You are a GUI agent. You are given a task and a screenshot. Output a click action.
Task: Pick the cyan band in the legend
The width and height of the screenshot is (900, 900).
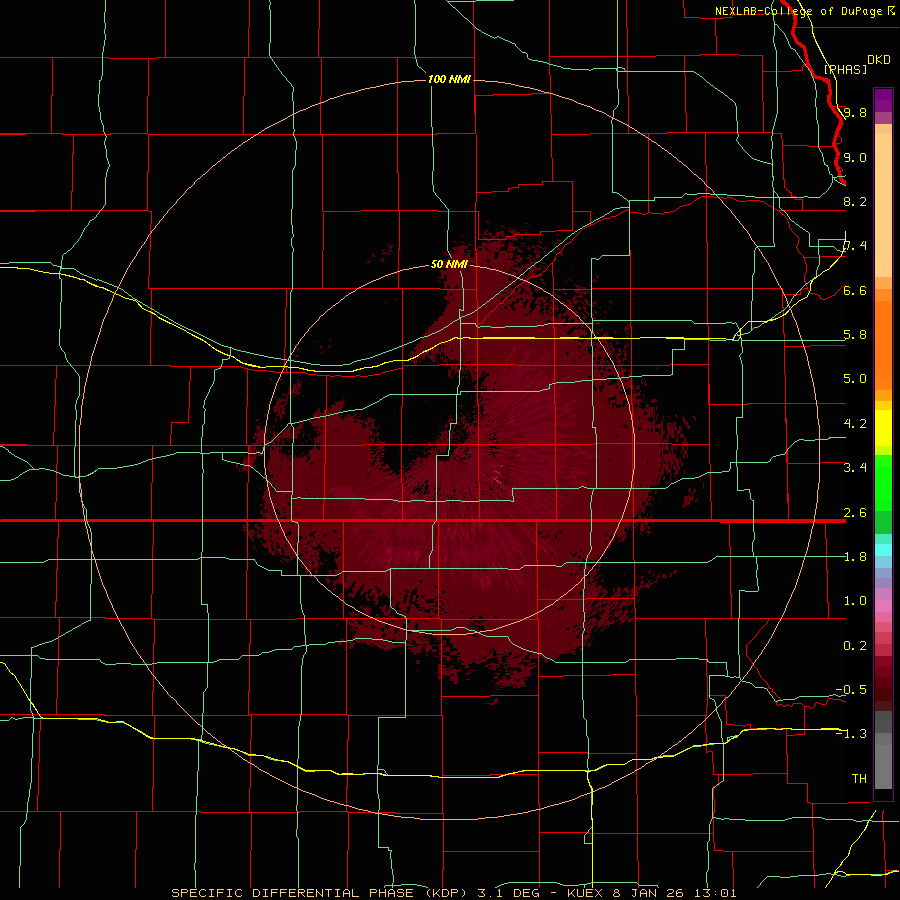[883, 549]
